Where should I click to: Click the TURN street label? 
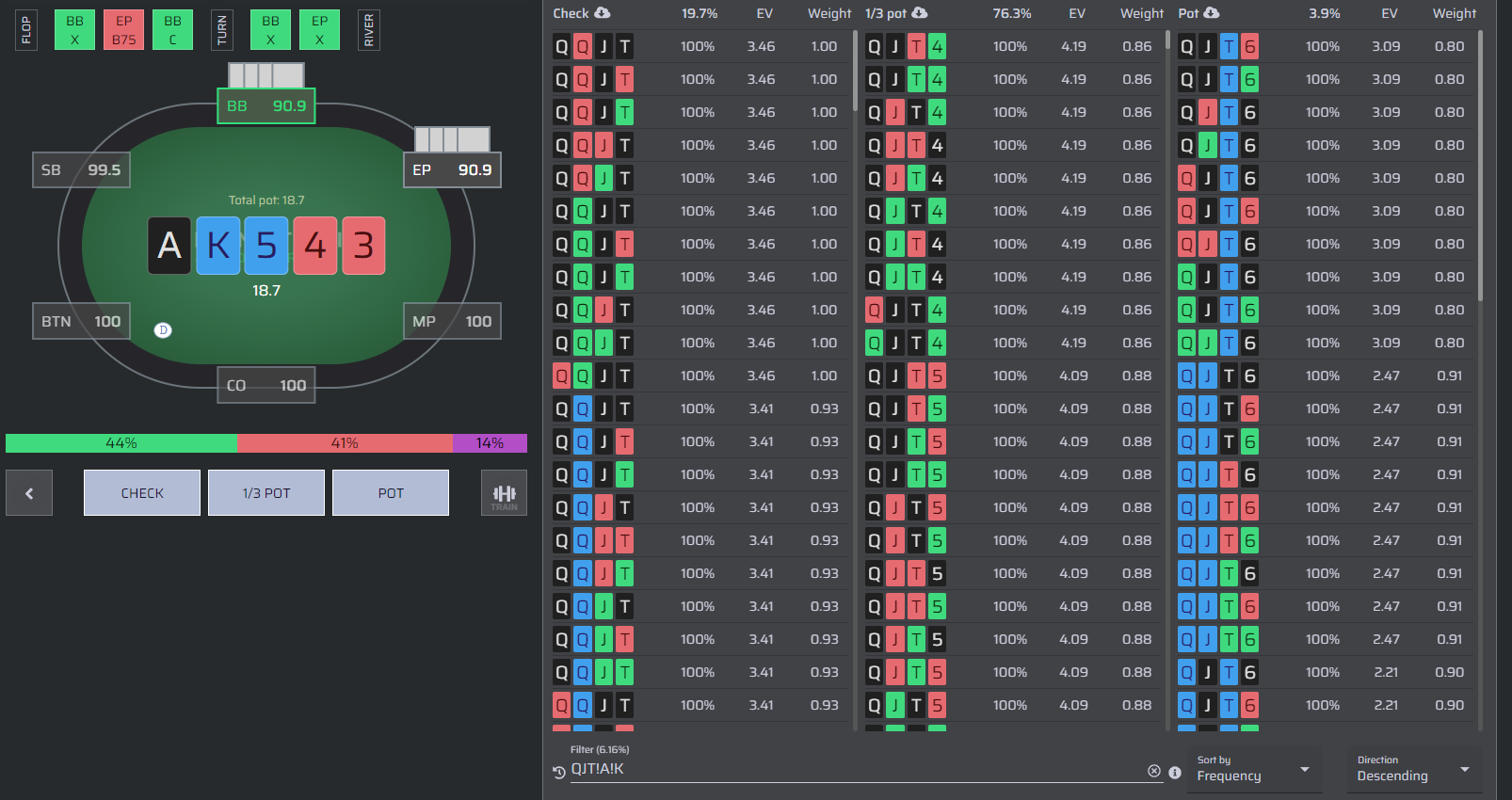222,30
